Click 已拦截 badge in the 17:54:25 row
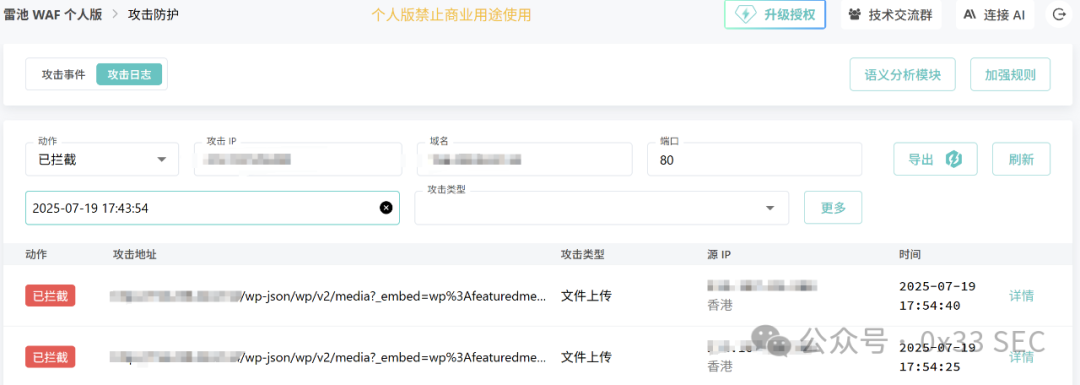Viewport: 1080px width, 385px height. (x=50, y=357)
